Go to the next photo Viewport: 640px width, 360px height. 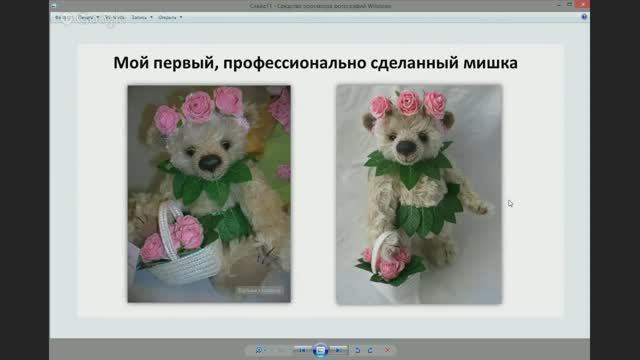point(339,350)
